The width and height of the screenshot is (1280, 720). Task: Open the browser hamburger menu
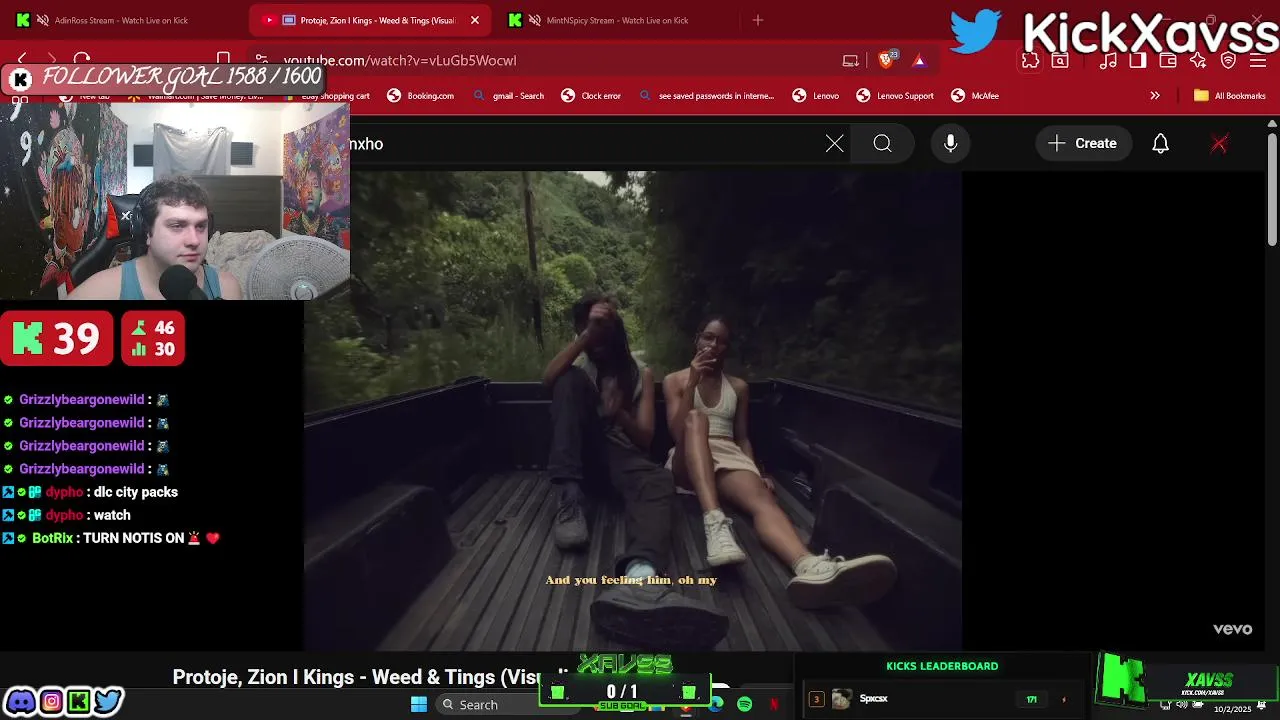point(1258,61)
